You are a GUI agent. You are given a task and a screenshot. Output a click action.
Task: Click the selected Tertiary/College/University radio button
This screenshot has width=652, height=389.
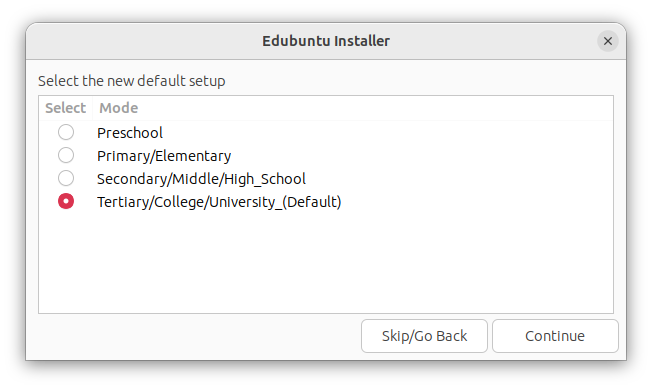point(66,201)
